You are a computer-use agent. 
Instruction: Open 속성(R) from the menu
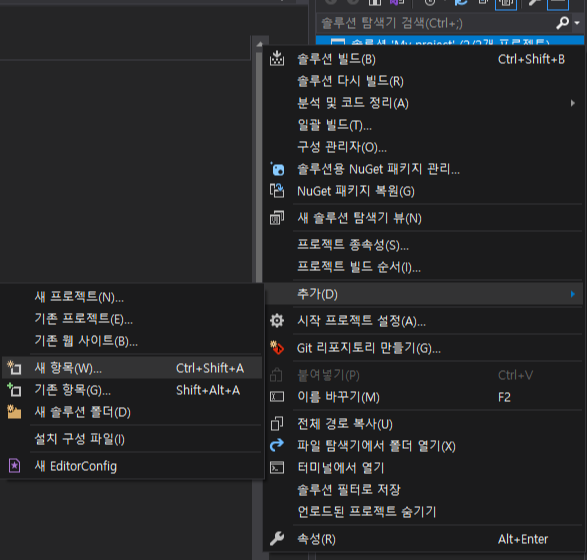point(423,539)
